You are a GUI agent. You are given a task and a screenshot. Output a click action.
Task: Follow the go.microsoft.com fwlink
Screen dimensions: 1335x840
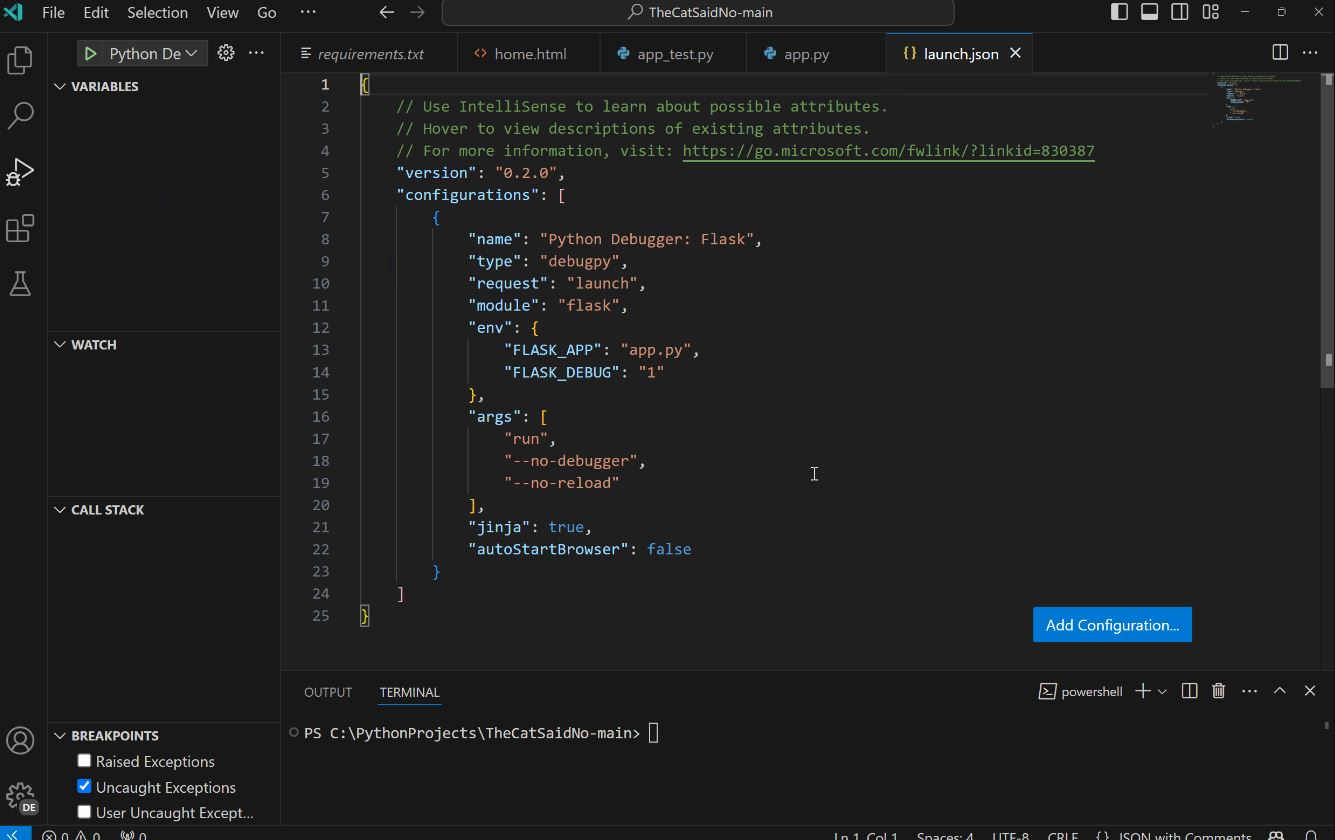coord(888,150)
